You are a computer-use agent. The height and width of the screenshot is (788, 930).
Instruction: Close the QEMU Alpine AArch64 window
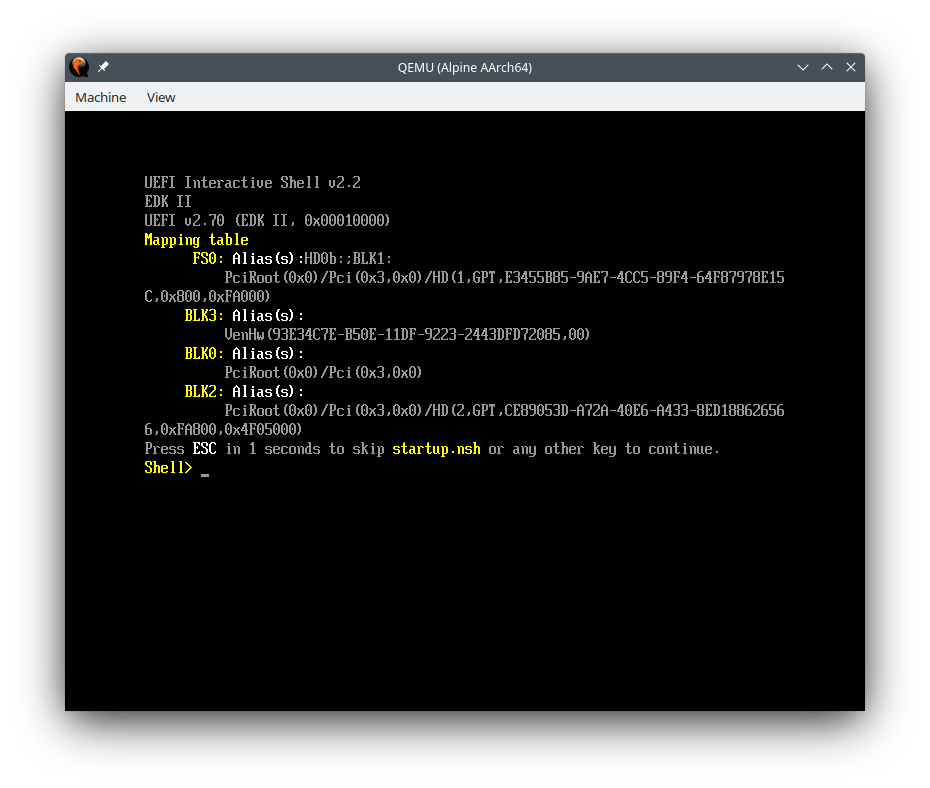pos(851,67)
